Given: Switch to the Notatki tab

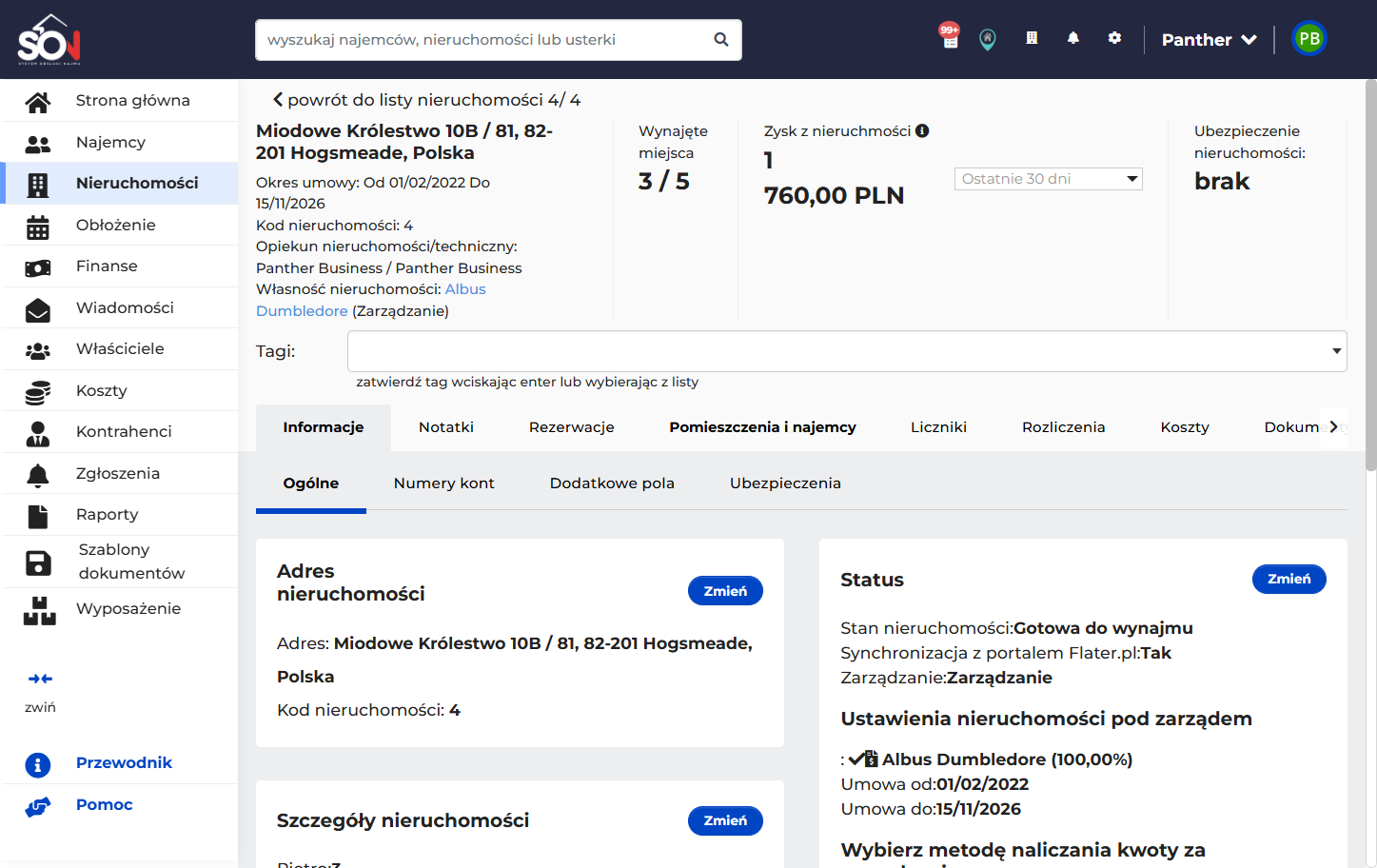Looking at the screenshot, I should 446,427.
